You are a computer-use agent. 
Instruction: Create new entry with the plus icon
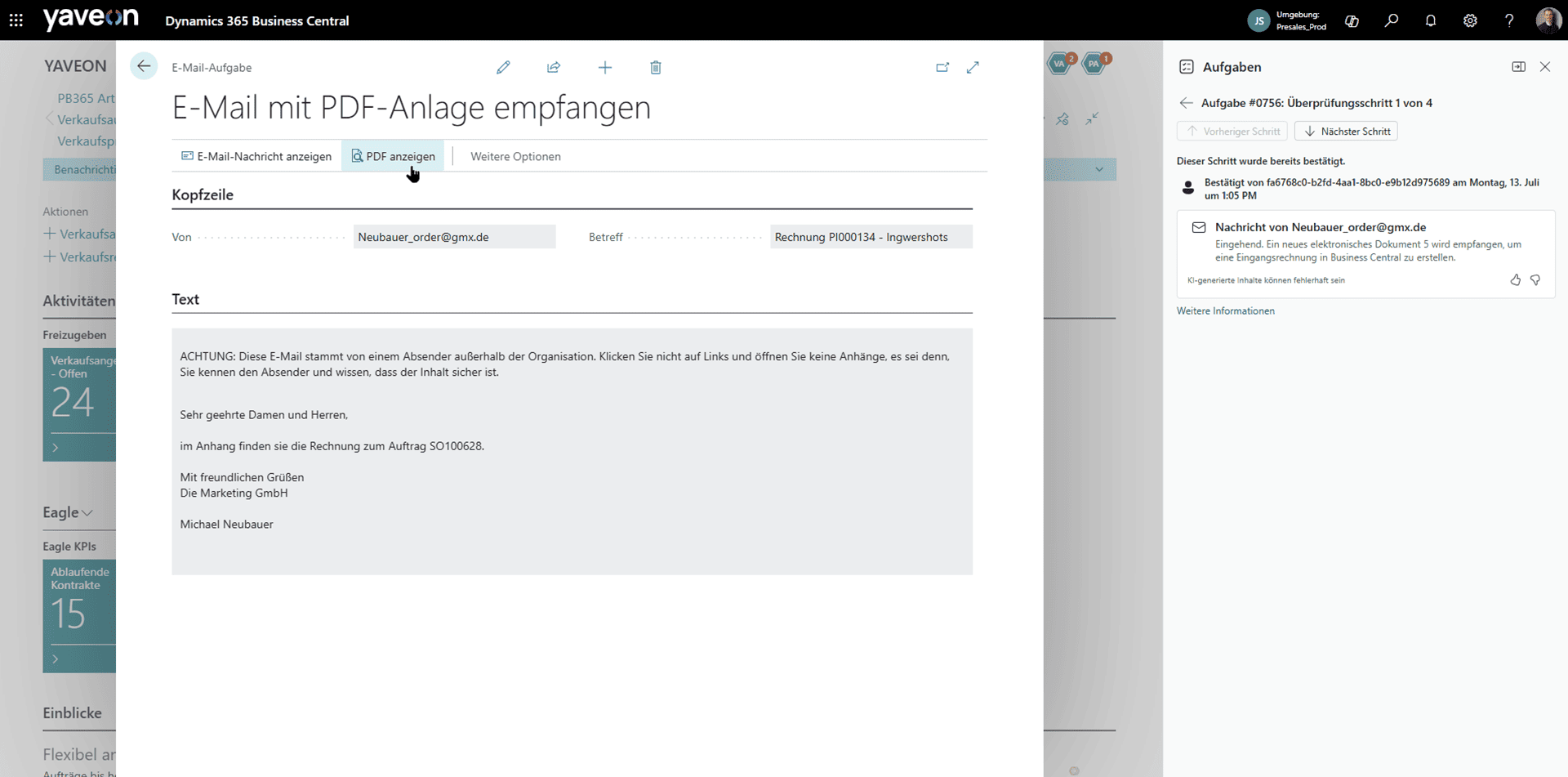pyautogui.click(x=605, y=67)
